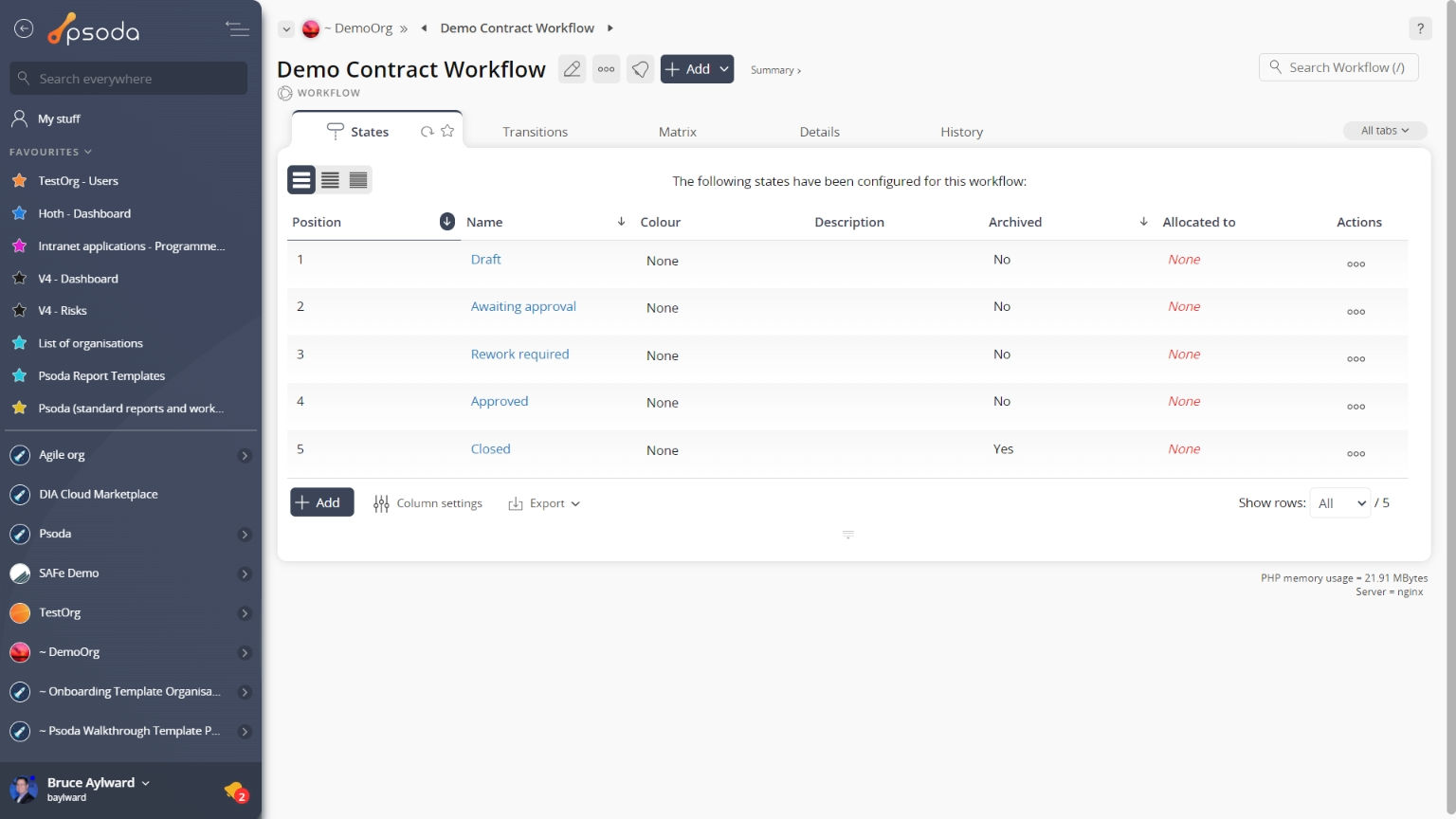Click the refresh icon on the States tab

428,132
